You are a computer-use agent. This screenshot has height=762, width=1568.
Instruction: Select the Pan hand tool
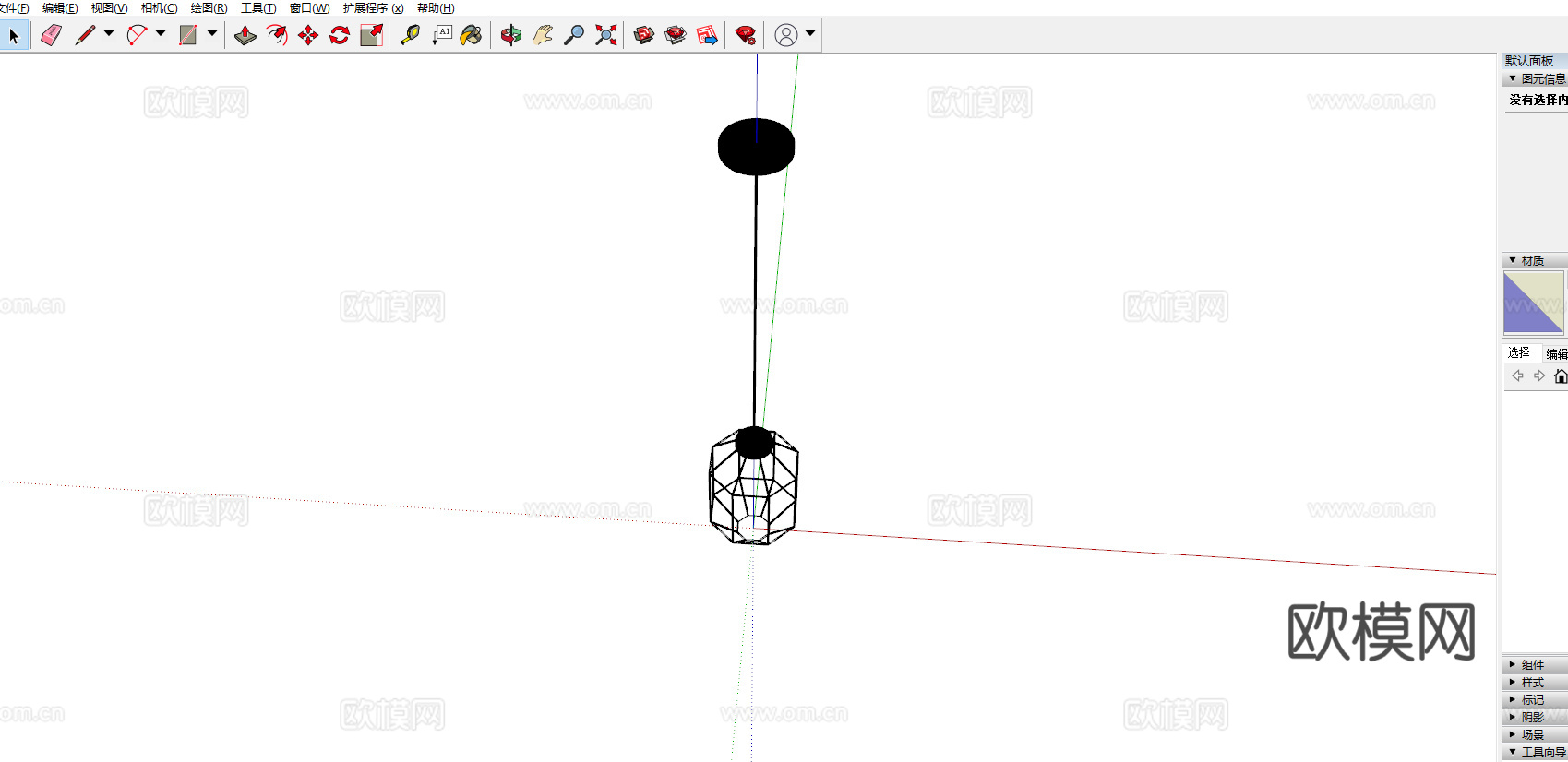(x=543, y=35)
